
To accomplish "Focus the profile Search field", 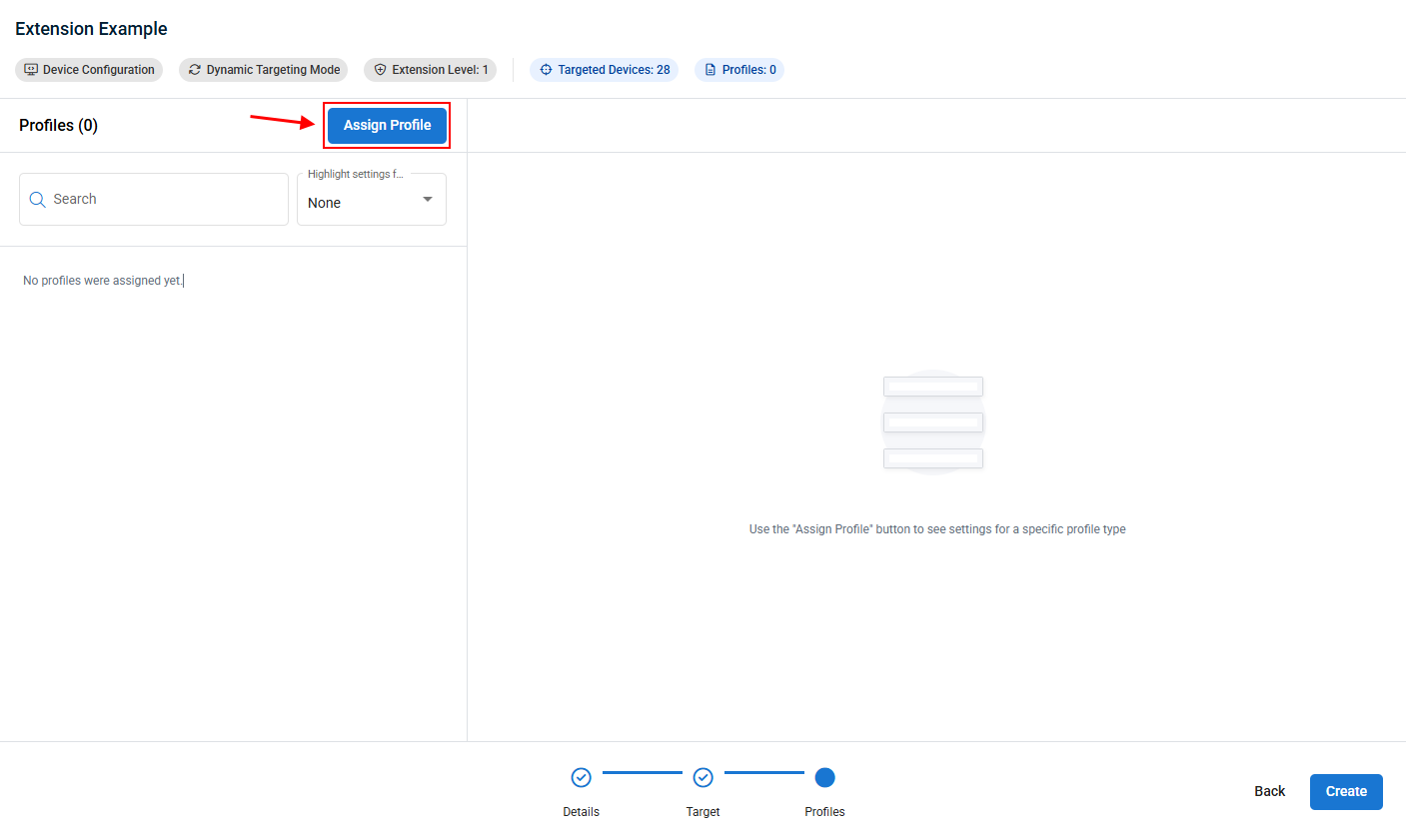I will coord(154,199).
